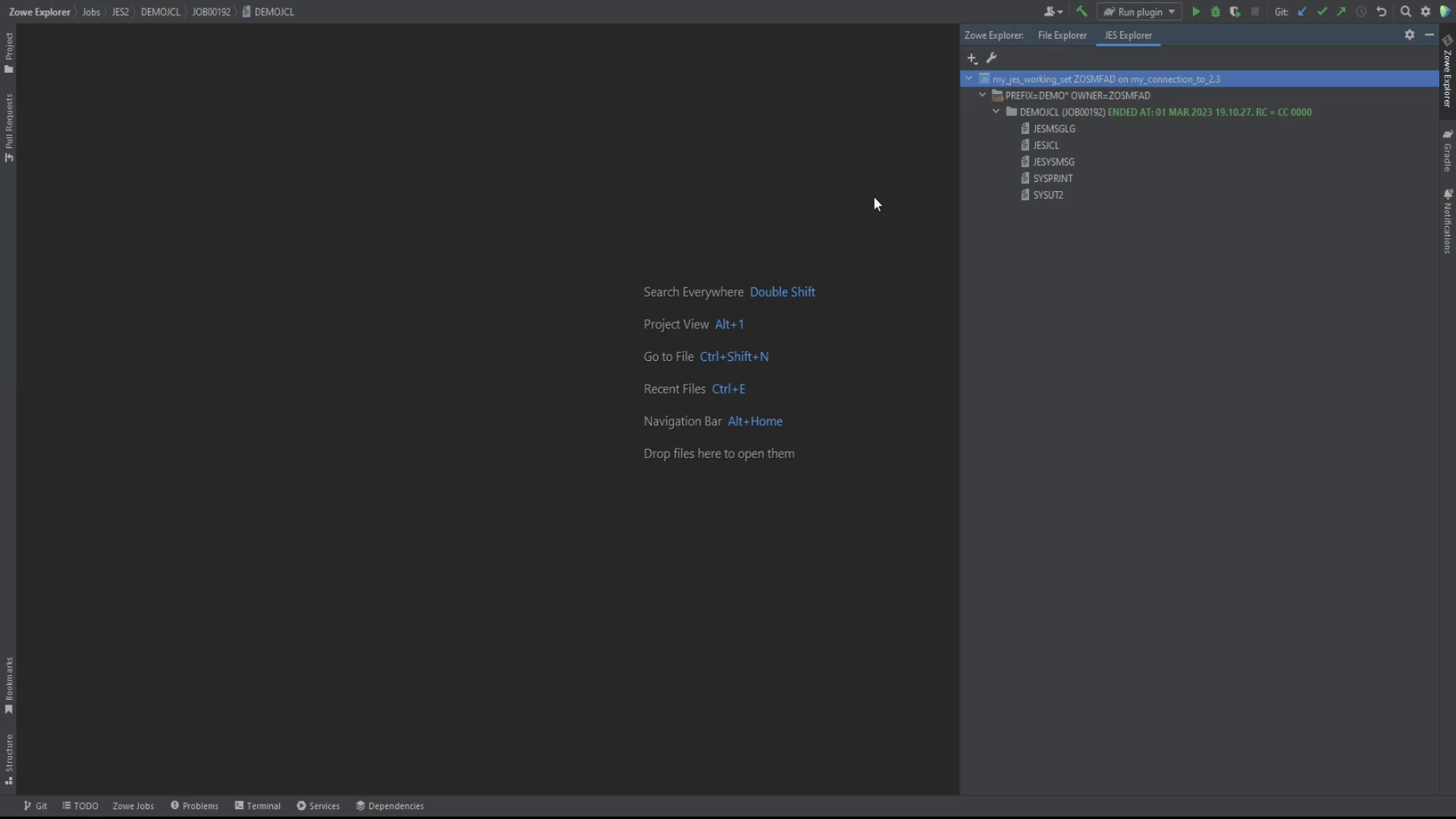Click the Debug bug icon
Screen dimensions: 1456x819
point(1216,12)
